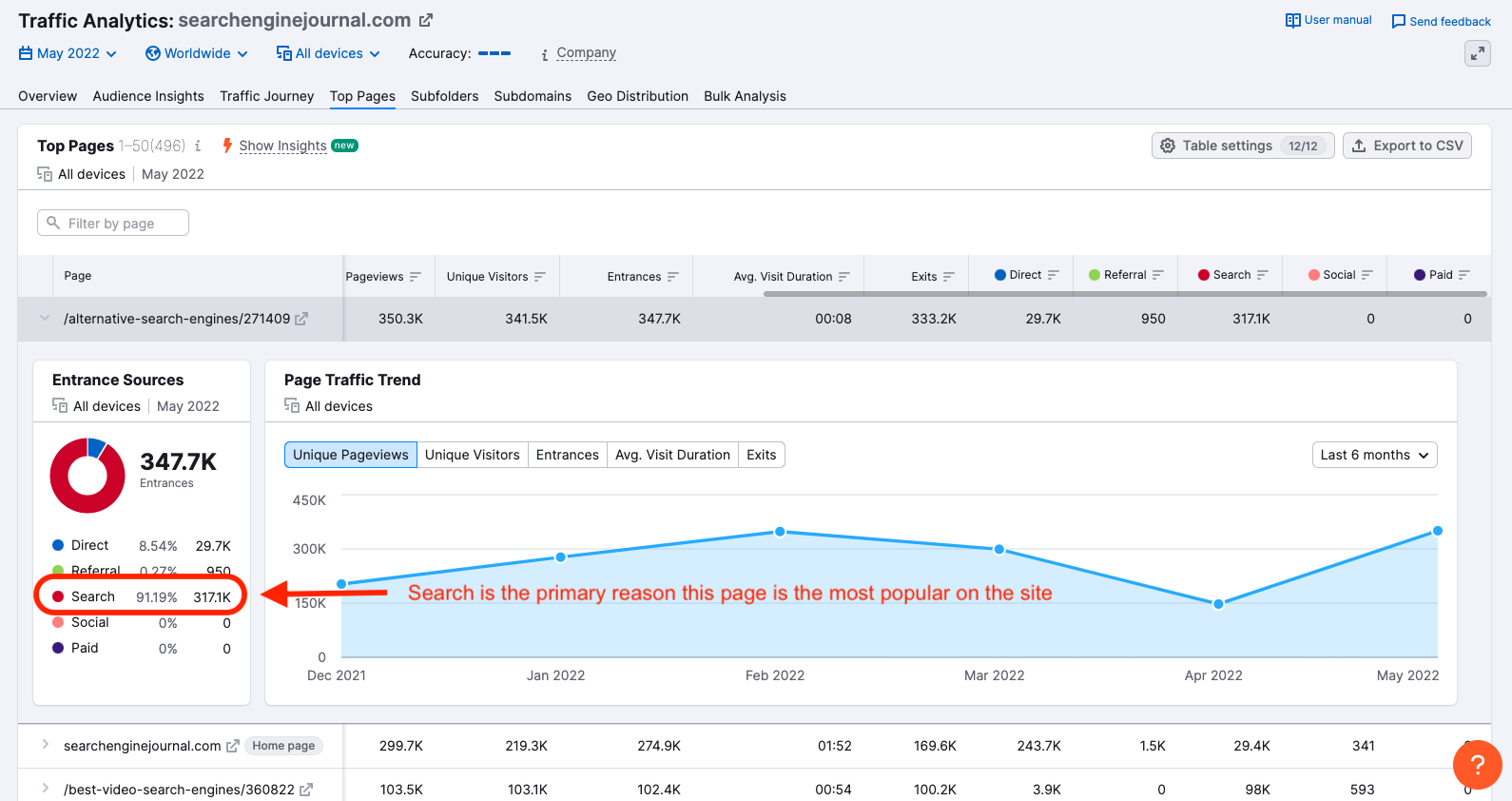Click the Top Pages info icon
This screenshot has width=1512, height=801.
tap(198, 146)
